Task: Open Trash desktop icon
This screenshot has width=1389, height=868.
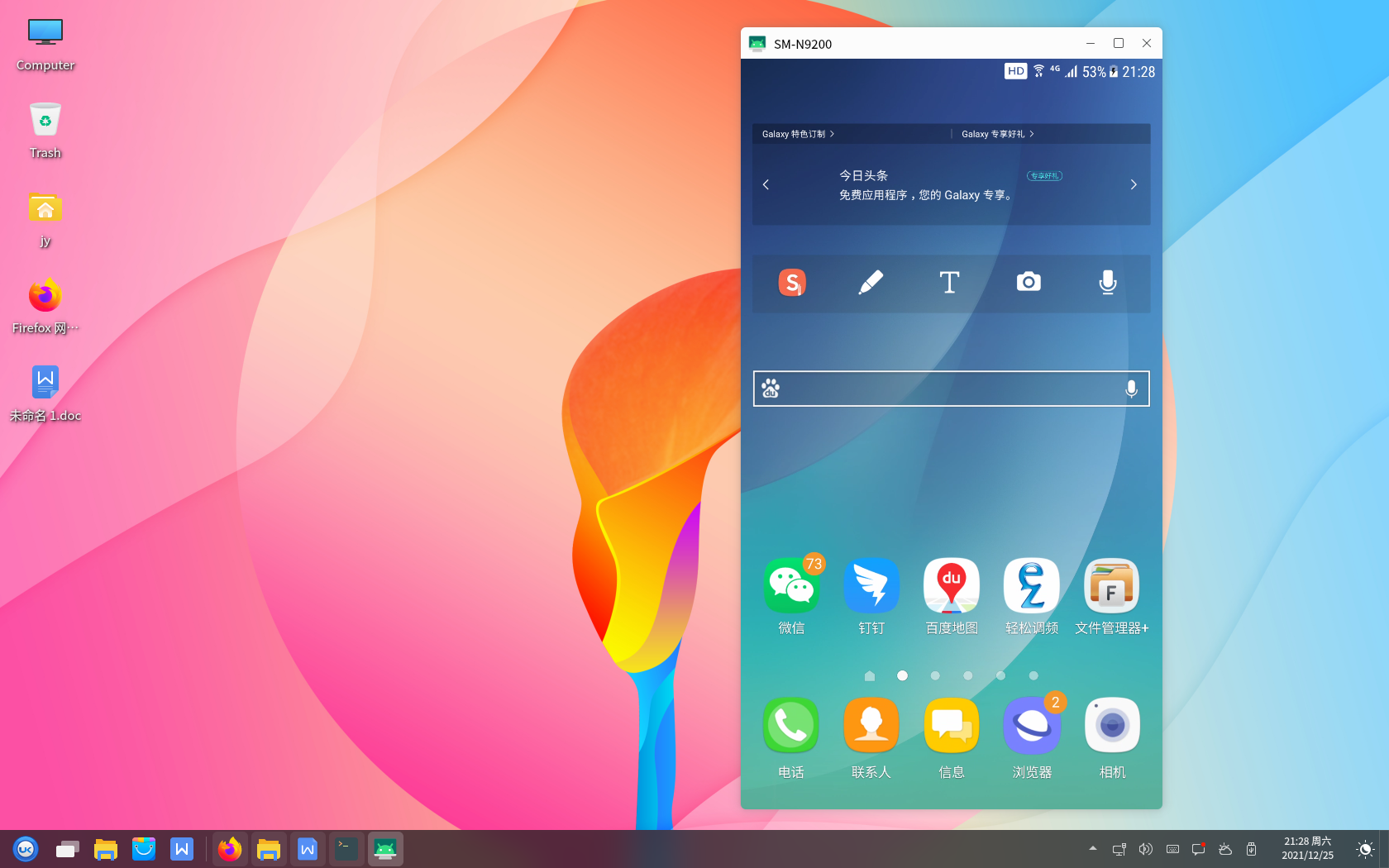Action: (45, 131)
